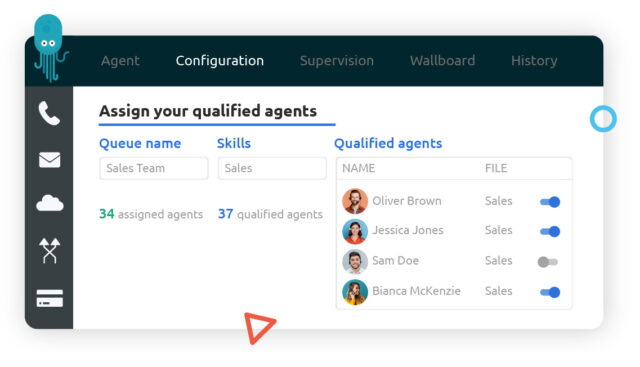Open the Supervision tab
Image resolution: width=640 pixels, height=367 pixels.
coord(337,60)
